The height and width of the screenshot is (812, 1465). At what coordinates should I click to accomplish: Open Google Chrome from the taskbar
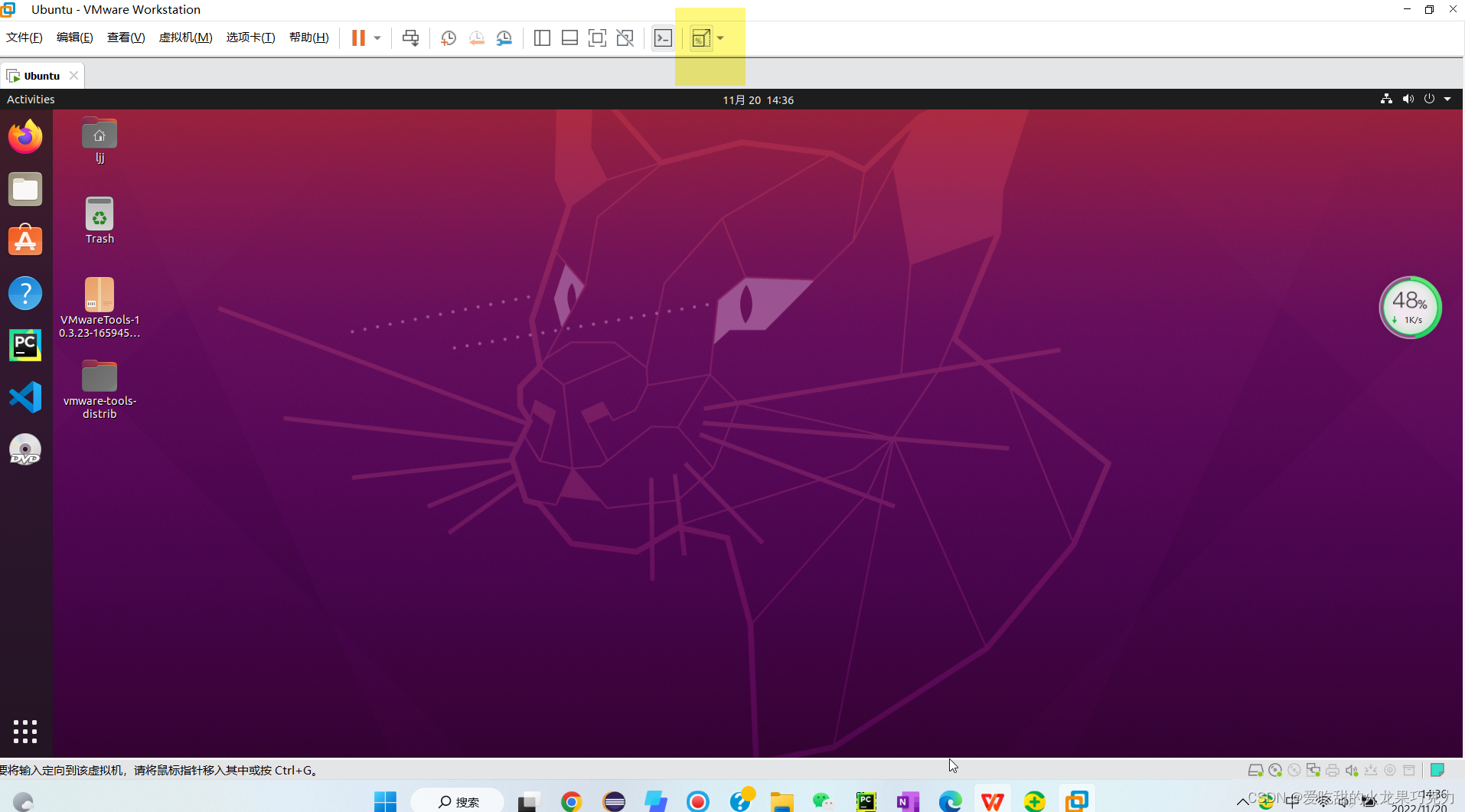(x=571, y=801)
